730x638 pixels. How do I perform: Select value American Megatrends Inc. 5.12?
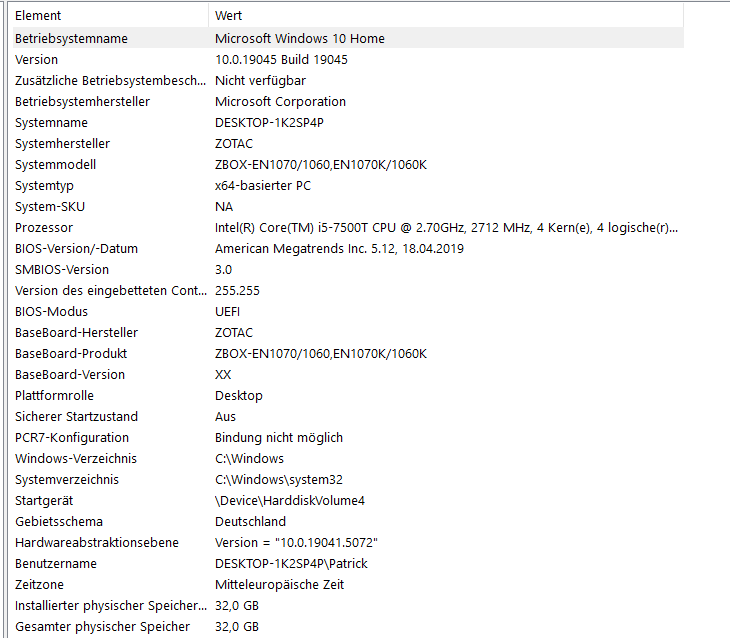click(339, 248)
